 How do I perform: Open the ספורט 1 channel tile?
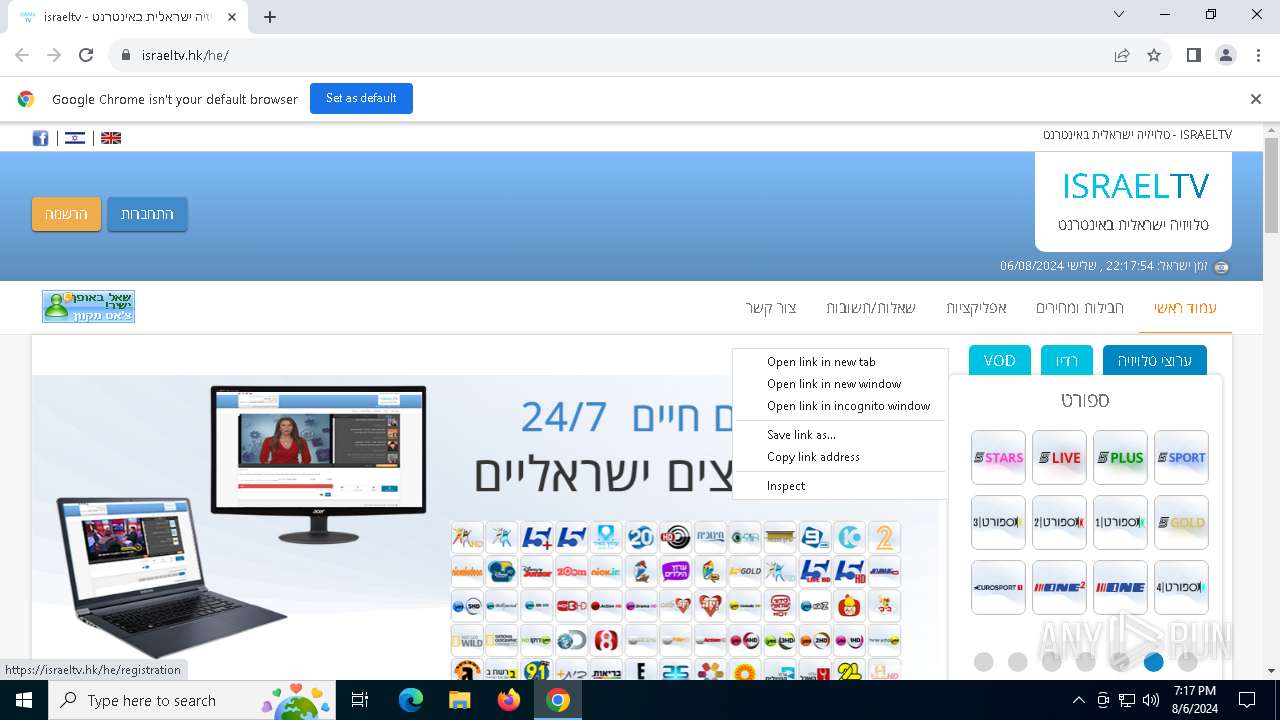[1120, 523]
